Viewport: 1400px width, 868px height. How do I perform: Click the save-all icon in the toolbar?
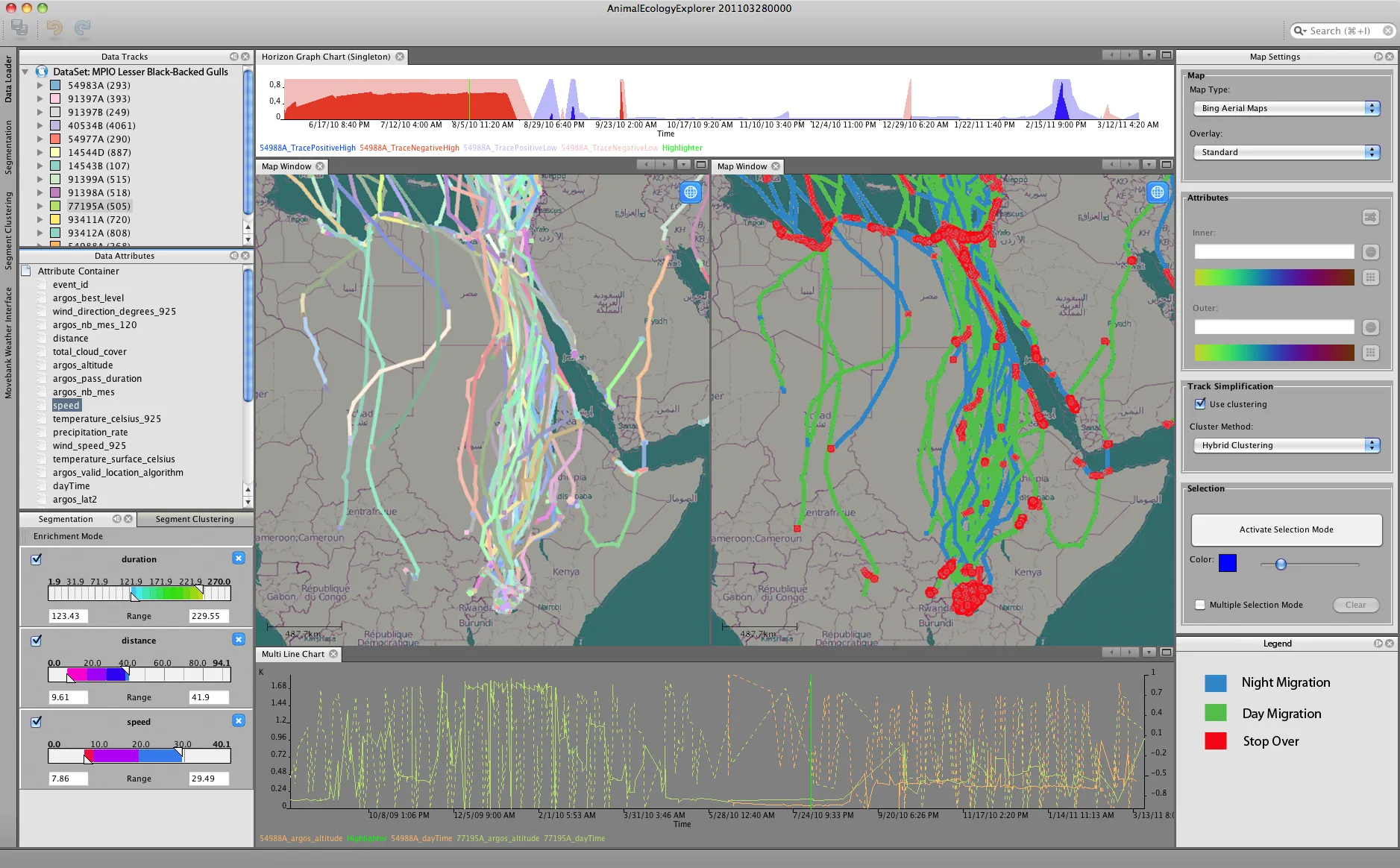pyautogui.click(x=20, y=28)
